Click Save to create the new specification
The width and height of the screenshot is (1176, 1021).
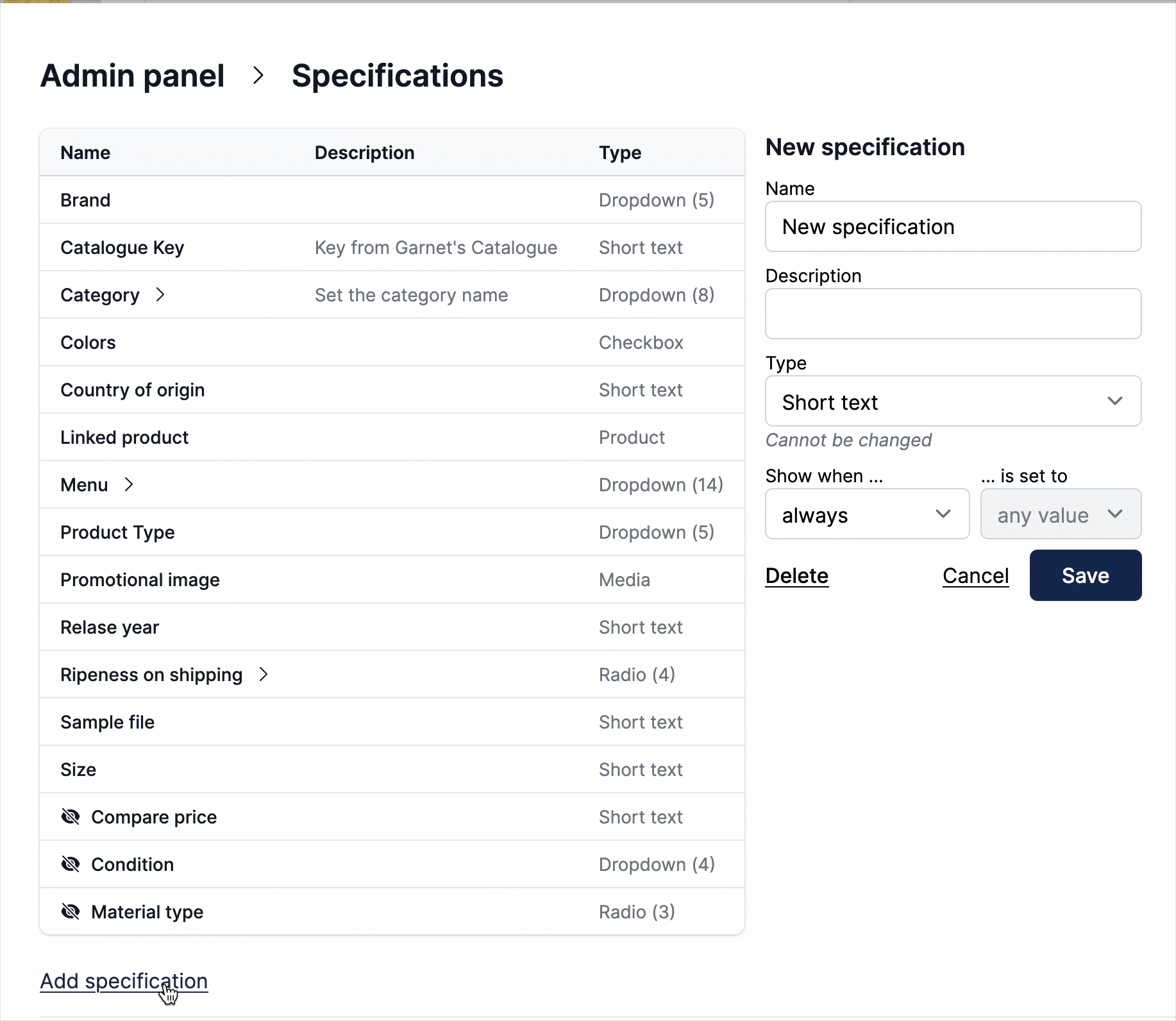click(1084, 575)
